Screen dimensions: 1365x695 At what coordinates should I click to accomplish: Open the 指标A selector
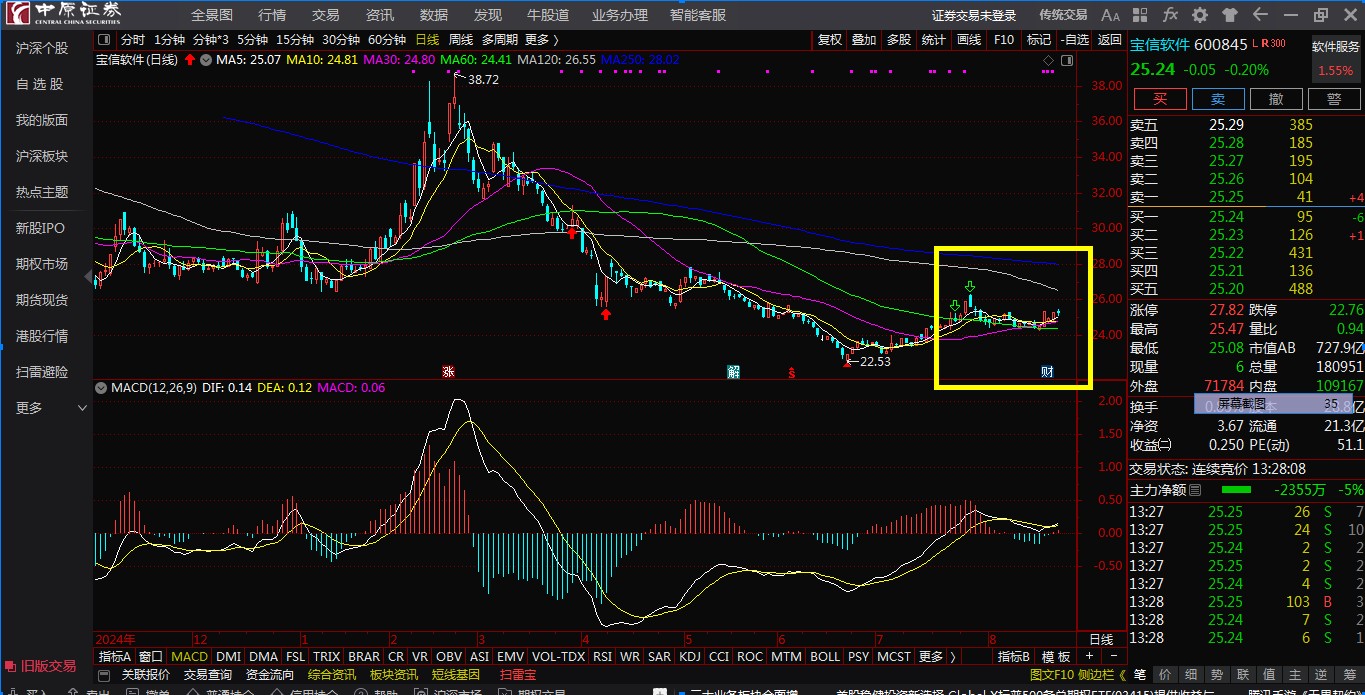click(114, 657)
